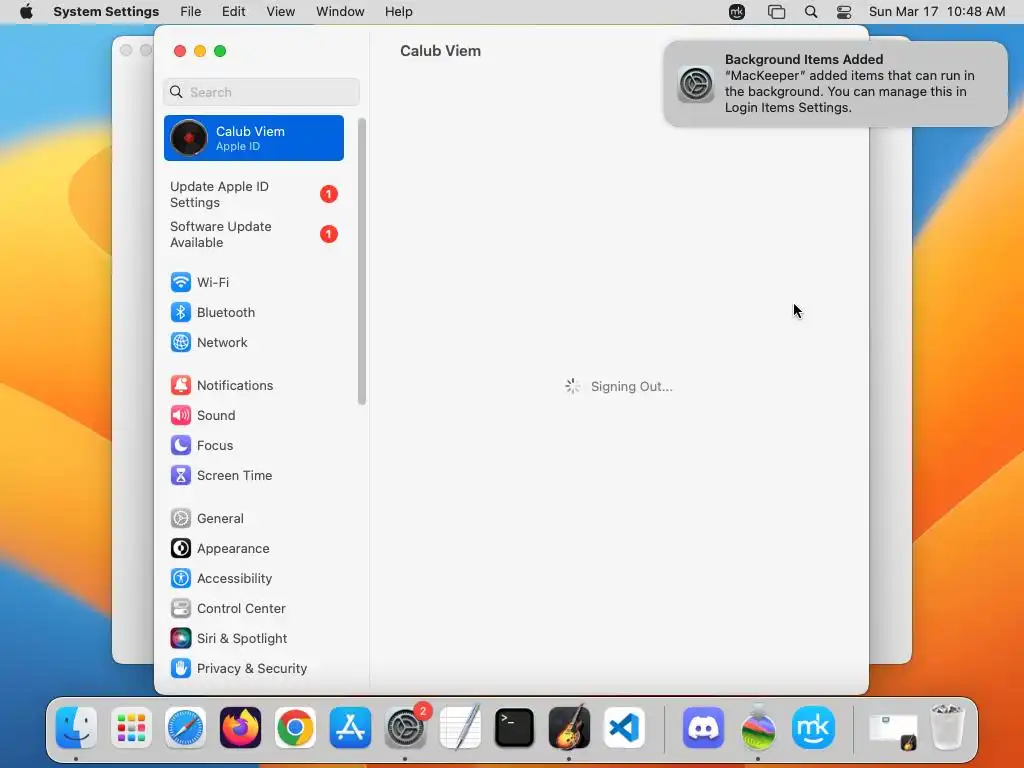Open Control Center from the menu bar

[844, 12]
